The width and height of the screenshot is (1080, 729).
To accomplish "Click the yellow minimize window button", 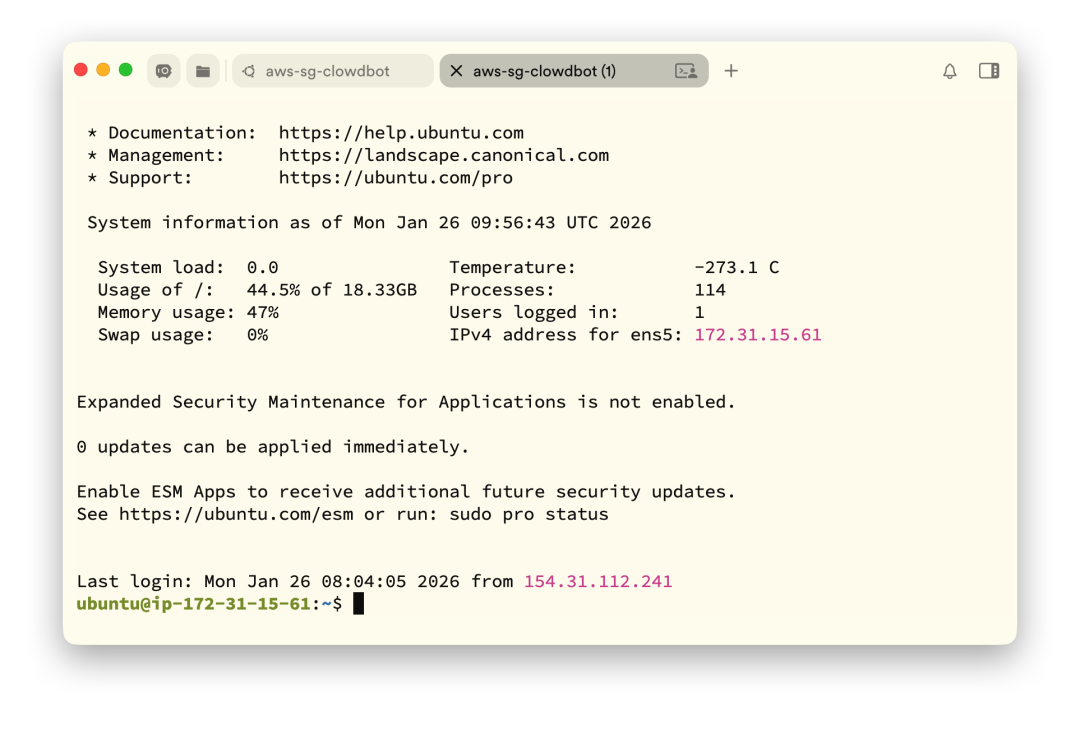I will pos(103,70).
